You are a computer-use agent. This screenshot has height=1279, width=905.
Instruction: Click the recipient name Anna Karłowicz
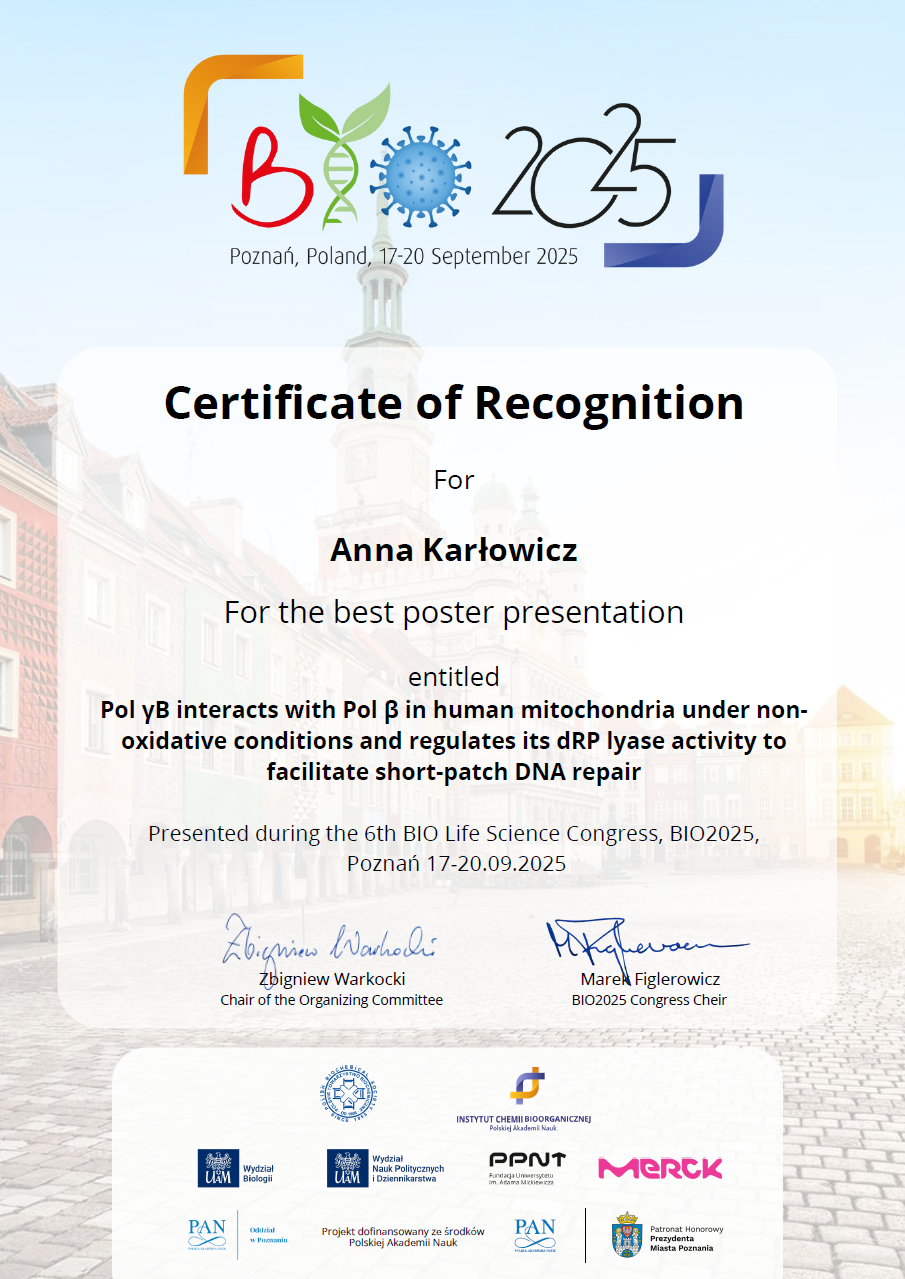pyautogui.click(x=453, y=549)
